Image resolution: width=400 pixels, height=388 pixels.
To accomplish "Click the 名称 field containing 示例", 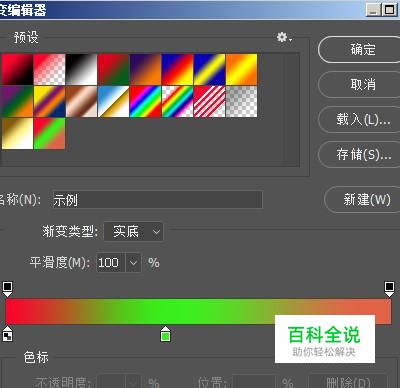I will (x=158, y=200).
